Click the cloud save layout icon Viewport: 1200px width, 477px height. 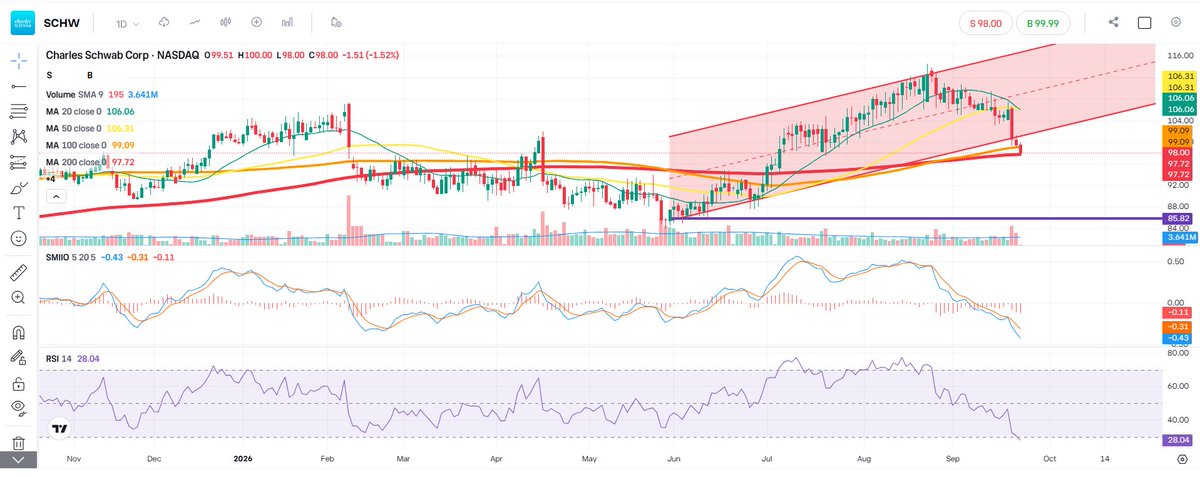tap(163, 22)
